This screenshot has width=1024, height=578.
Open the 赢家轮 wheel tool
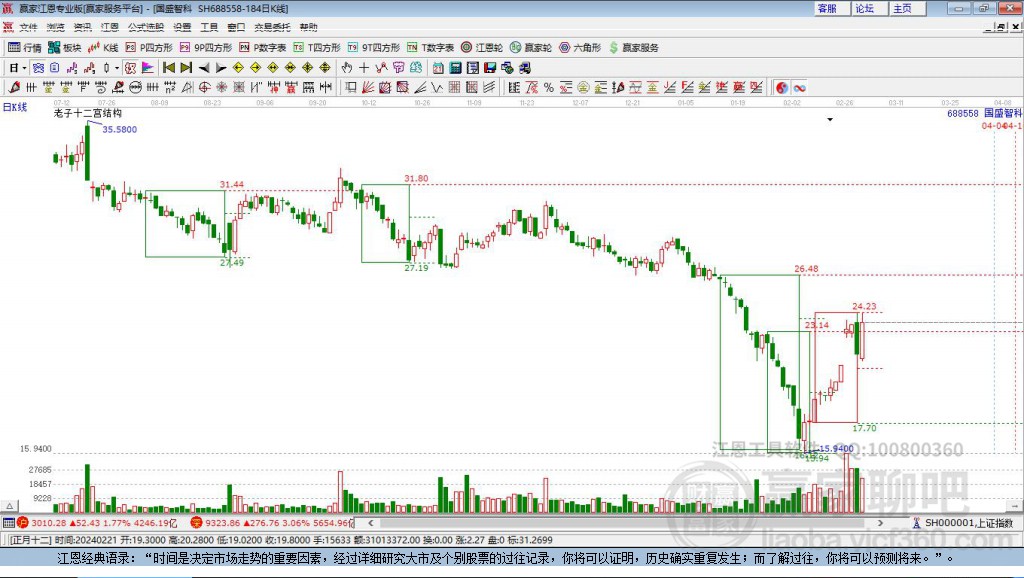point(531,48)
